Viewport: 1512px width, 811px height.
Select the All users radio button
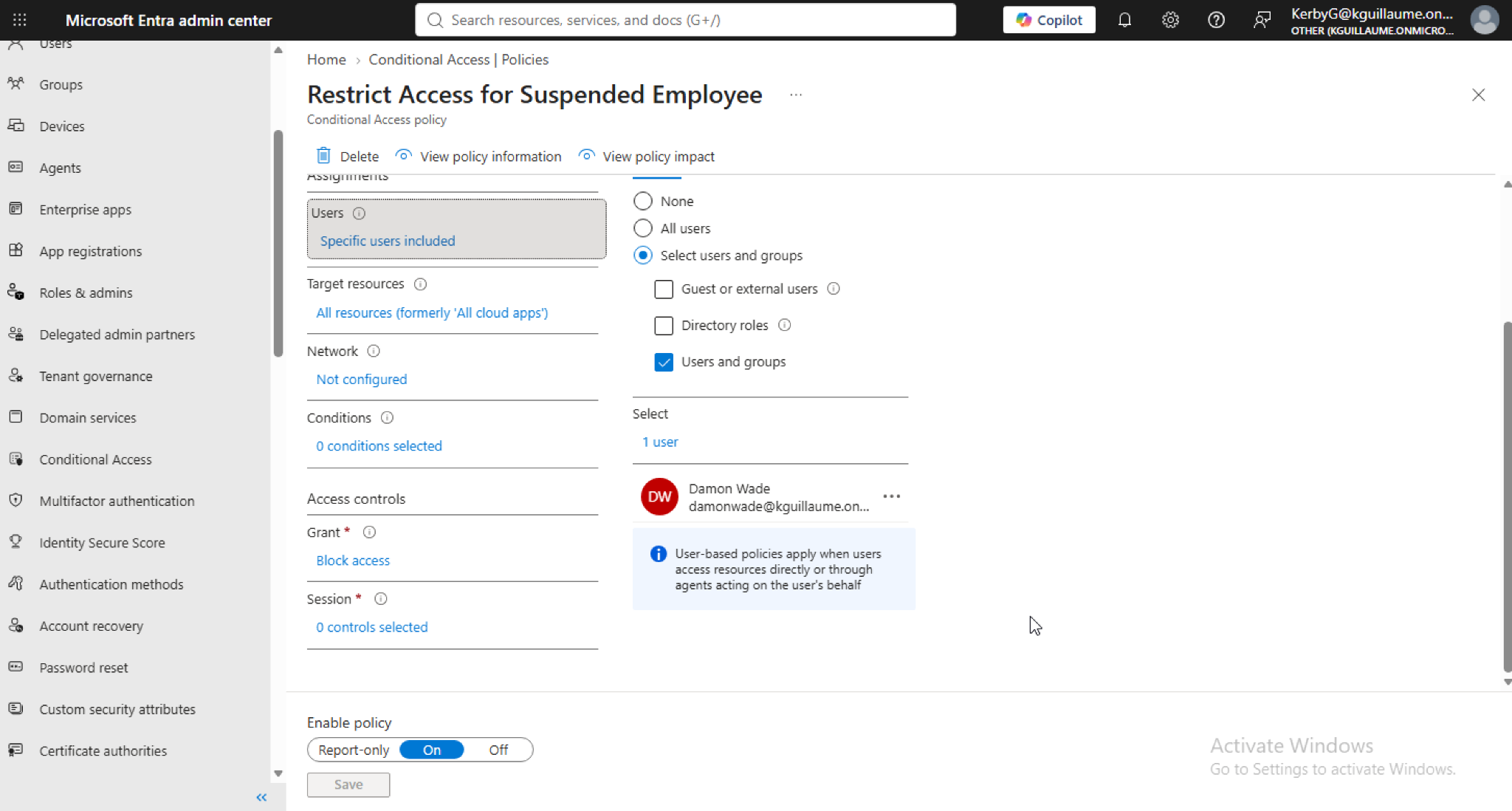click(643, 228)
